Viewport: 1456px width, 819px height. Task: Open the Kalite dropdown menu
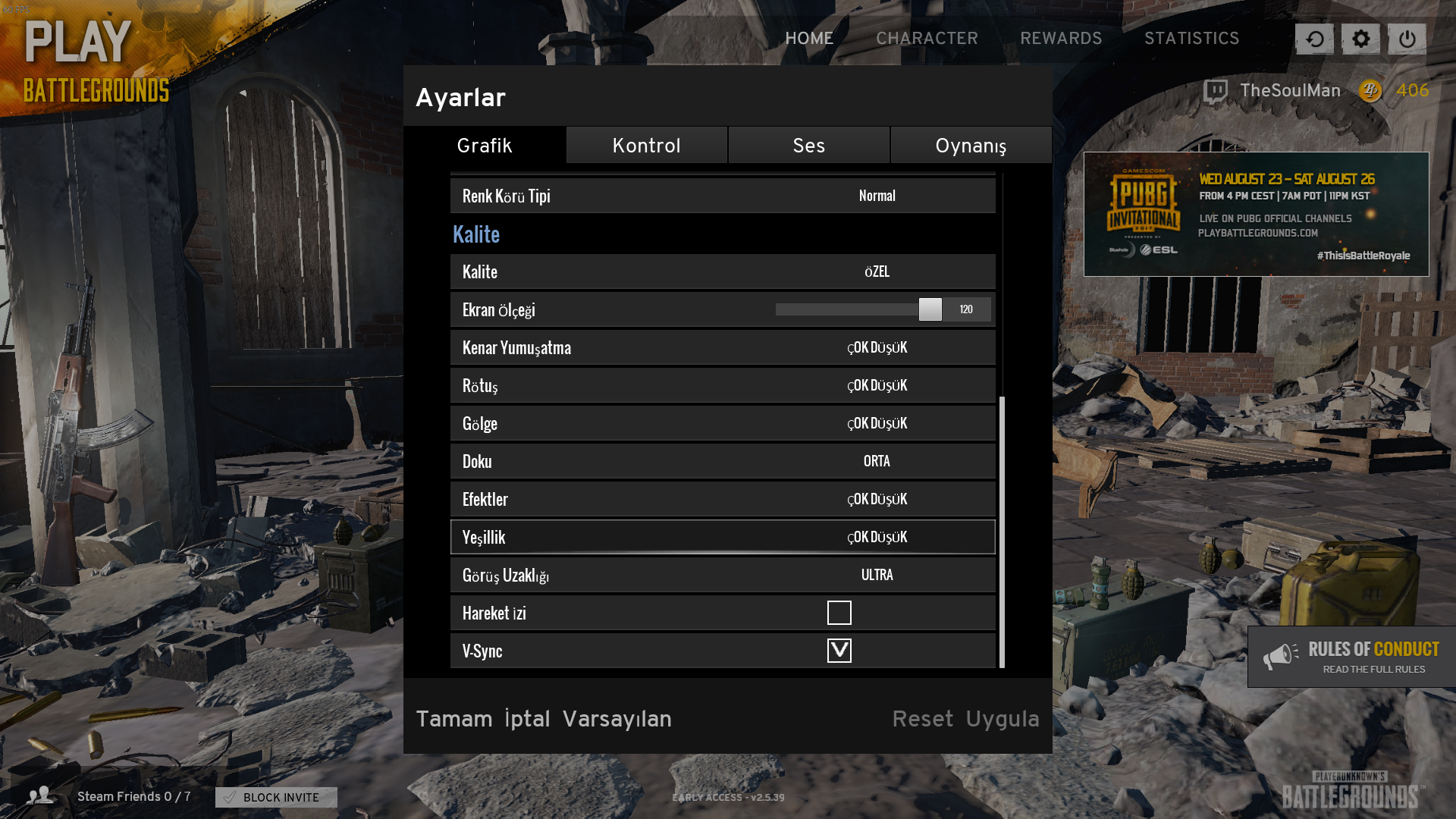[x=878, y=271]
